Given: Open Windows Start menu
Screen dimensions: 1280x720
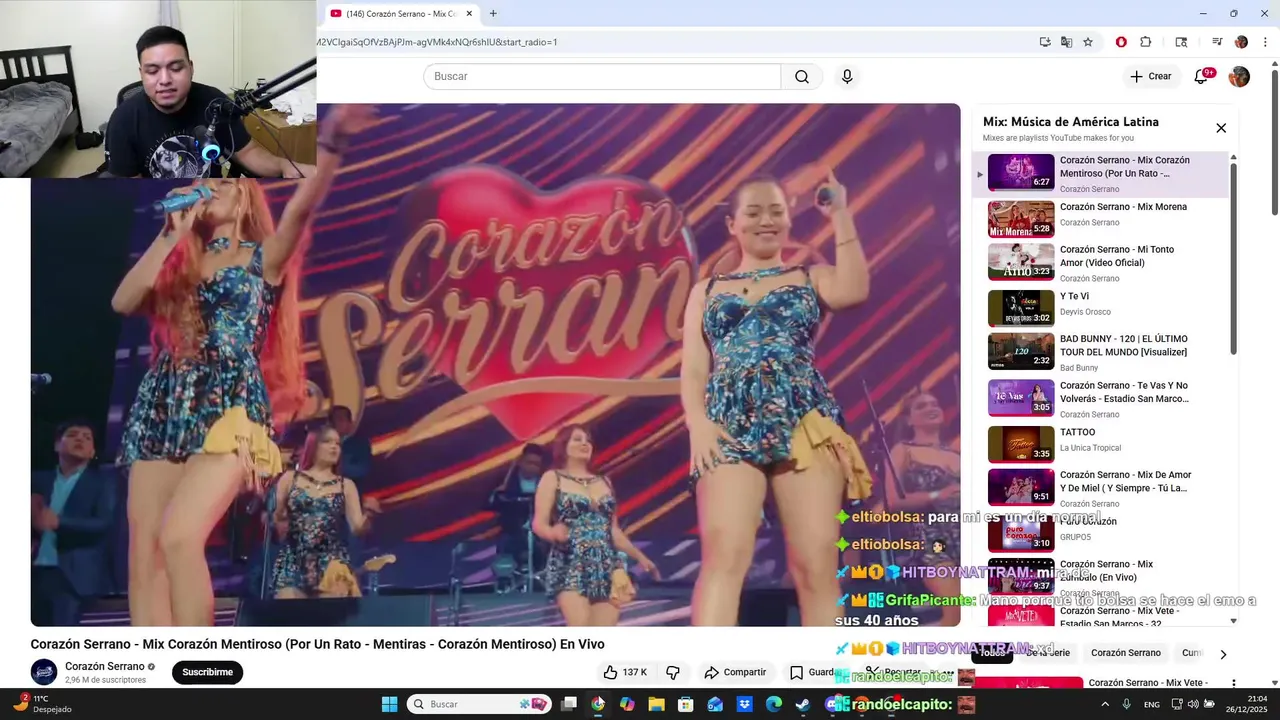Looking at the screenshot, I should (x=389, y=704).
